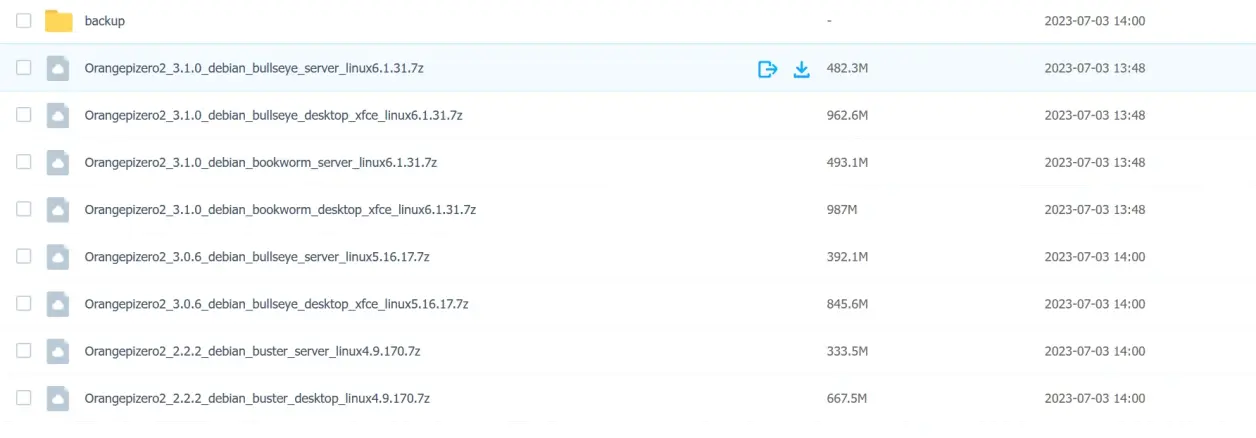This screenshot has width=1256, height=438.
Task: Click the 333.5M file size value
Action: pos(847,351)
